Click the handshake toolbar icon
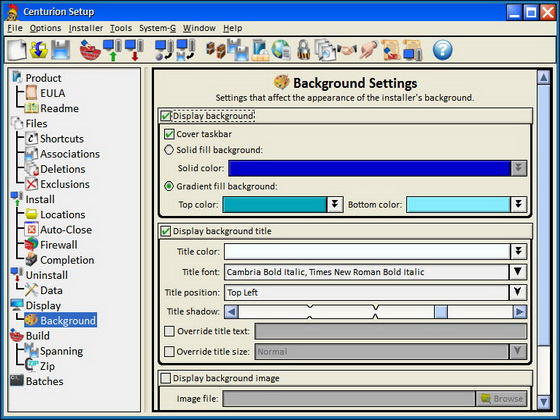 pyautogui.click(x=346, y=50)
